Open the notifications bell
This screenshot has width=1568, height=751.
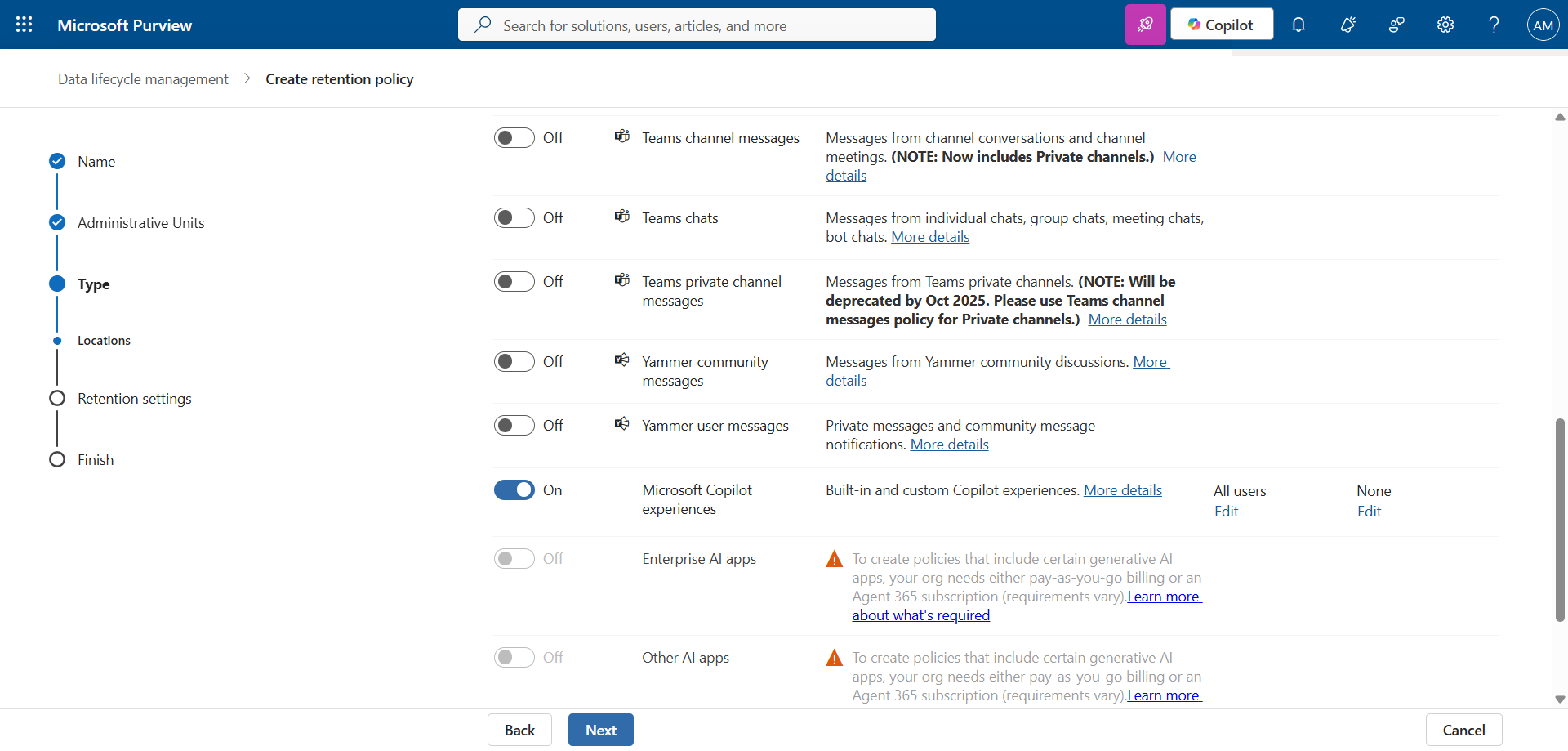pyautogui.click(x=1298, y=25)
